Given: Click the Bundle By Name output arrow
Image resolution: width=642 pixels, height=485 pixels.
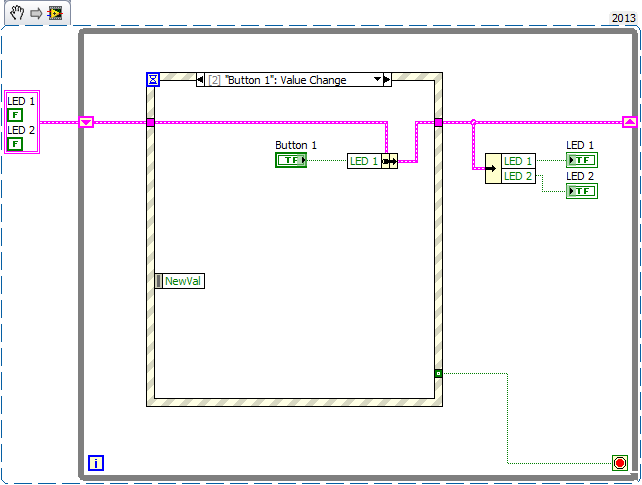Looking at the screenshot, I should coord(389,161).
